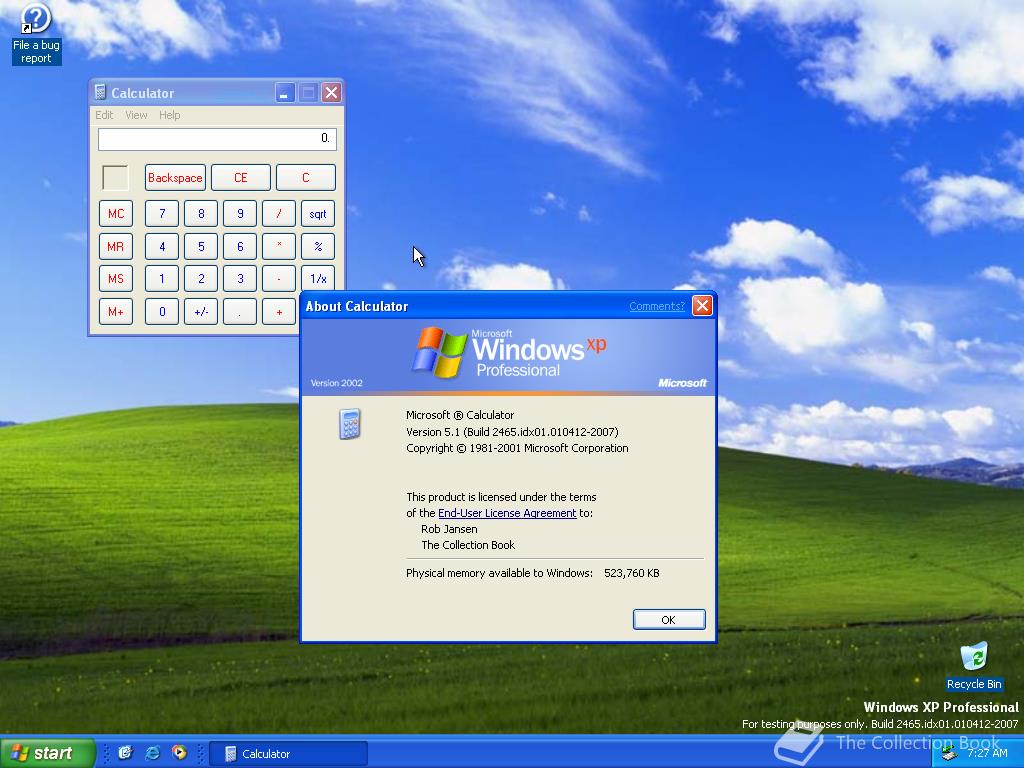Click digit 2 on the Calculator
Viewport: 1024px width, 768px height.
point(201,279)
